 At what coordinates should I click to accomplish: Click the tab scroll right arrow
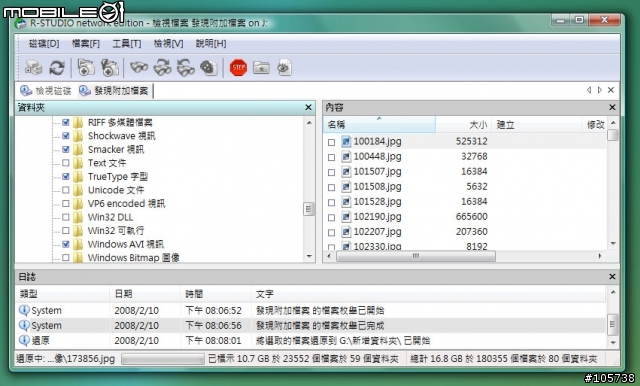click(600, 90)
